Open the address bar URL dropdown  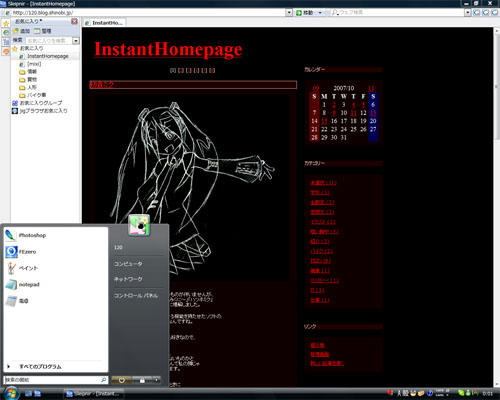289,13
